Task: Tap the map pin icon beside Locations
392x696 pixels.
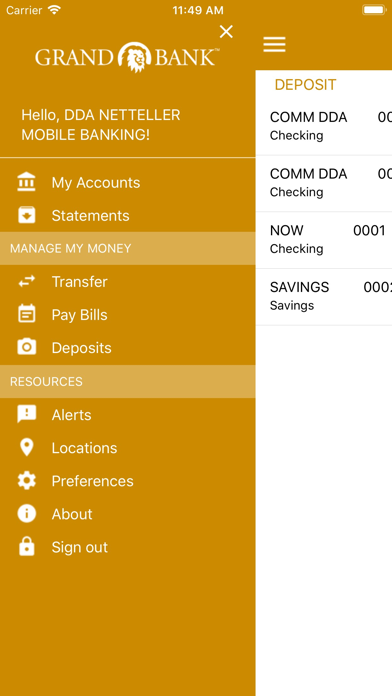Action: [26, 447]
